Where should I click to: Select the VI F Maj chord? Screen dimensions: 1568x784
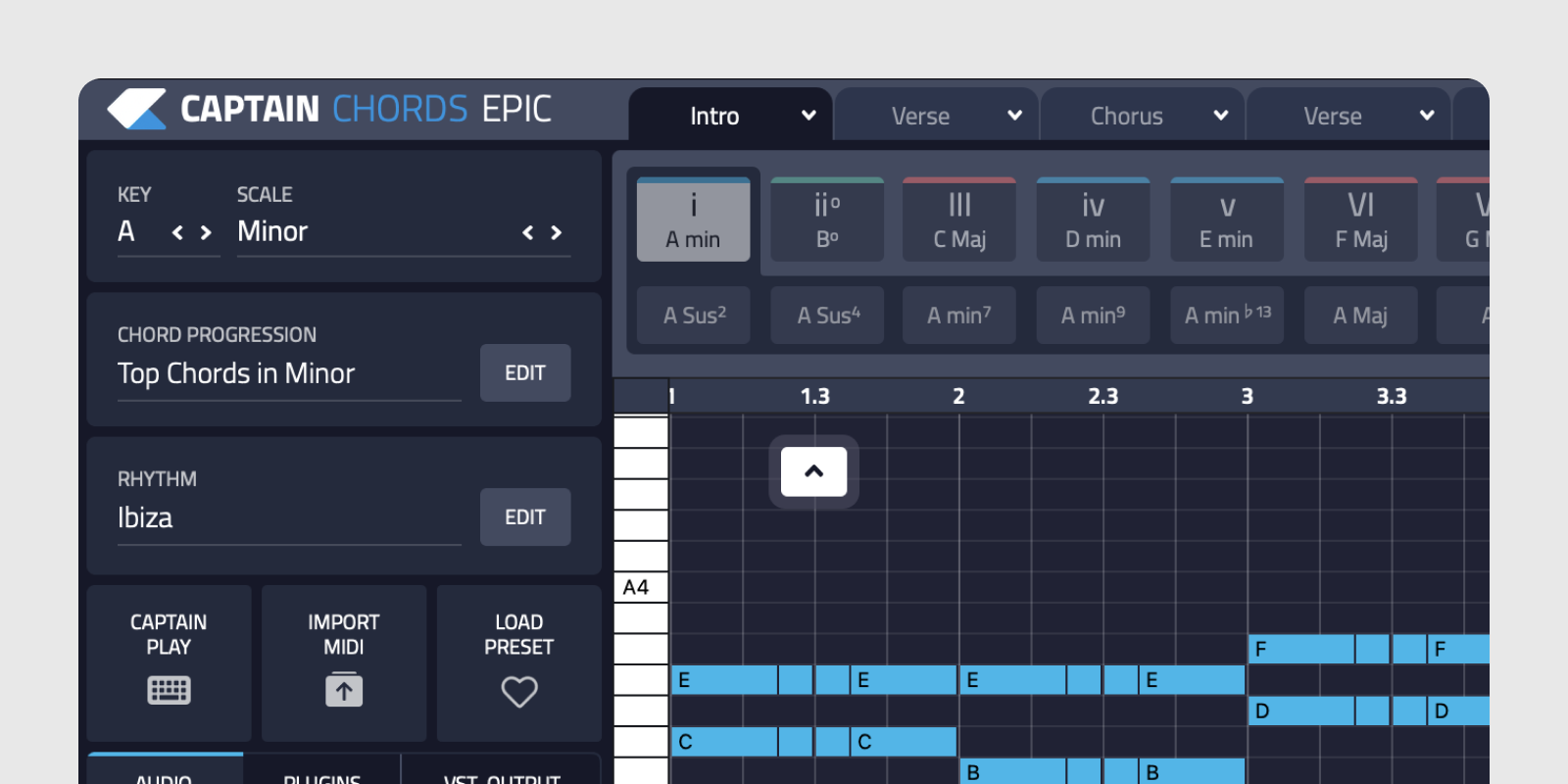coord(1361,220)
